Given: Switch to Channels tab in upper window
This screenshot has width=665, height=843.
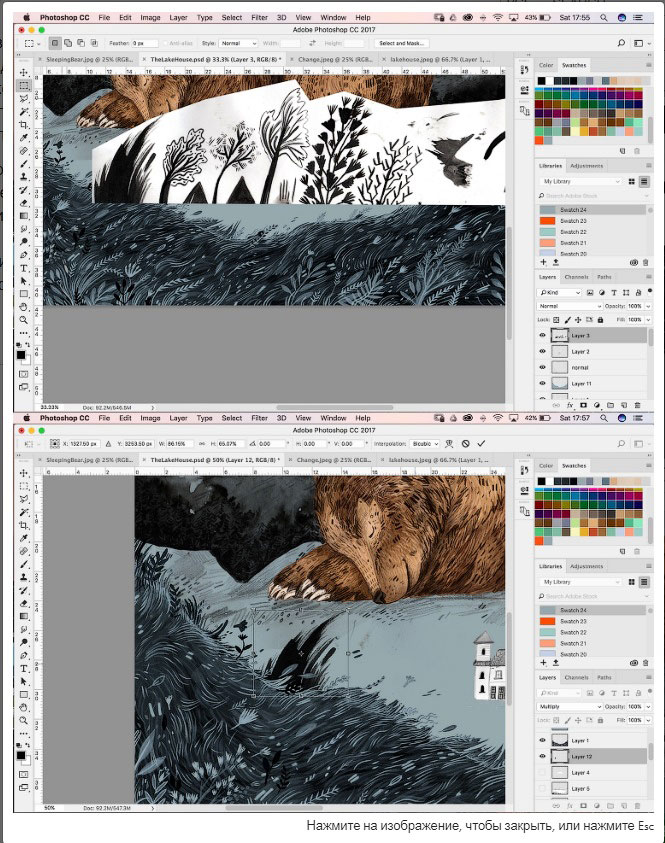Looking at the screenshot, I should [576, 277].
